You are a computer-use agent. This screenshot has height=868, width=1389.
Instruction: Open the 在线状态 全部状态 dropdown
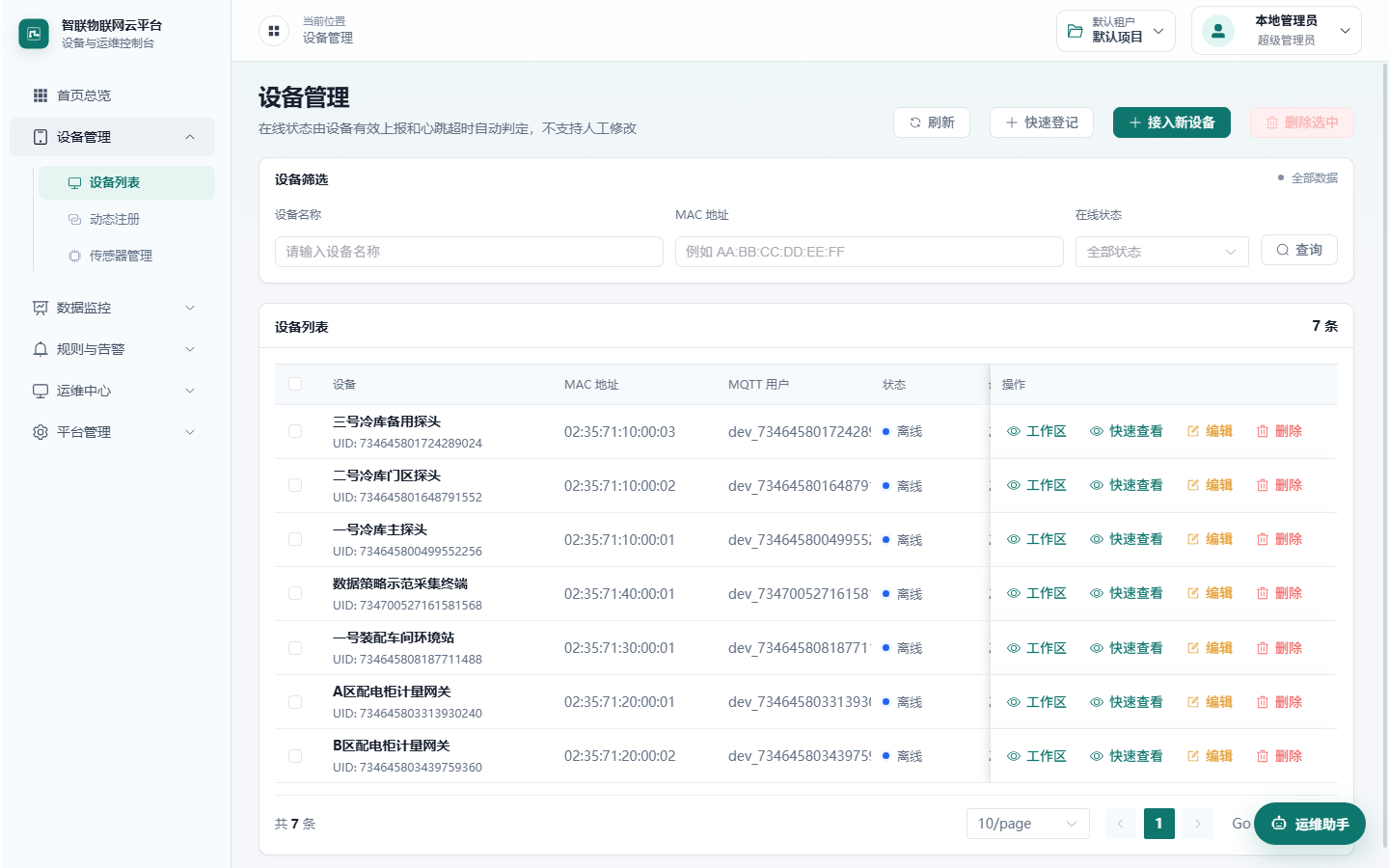click(x=1162, y=252)
